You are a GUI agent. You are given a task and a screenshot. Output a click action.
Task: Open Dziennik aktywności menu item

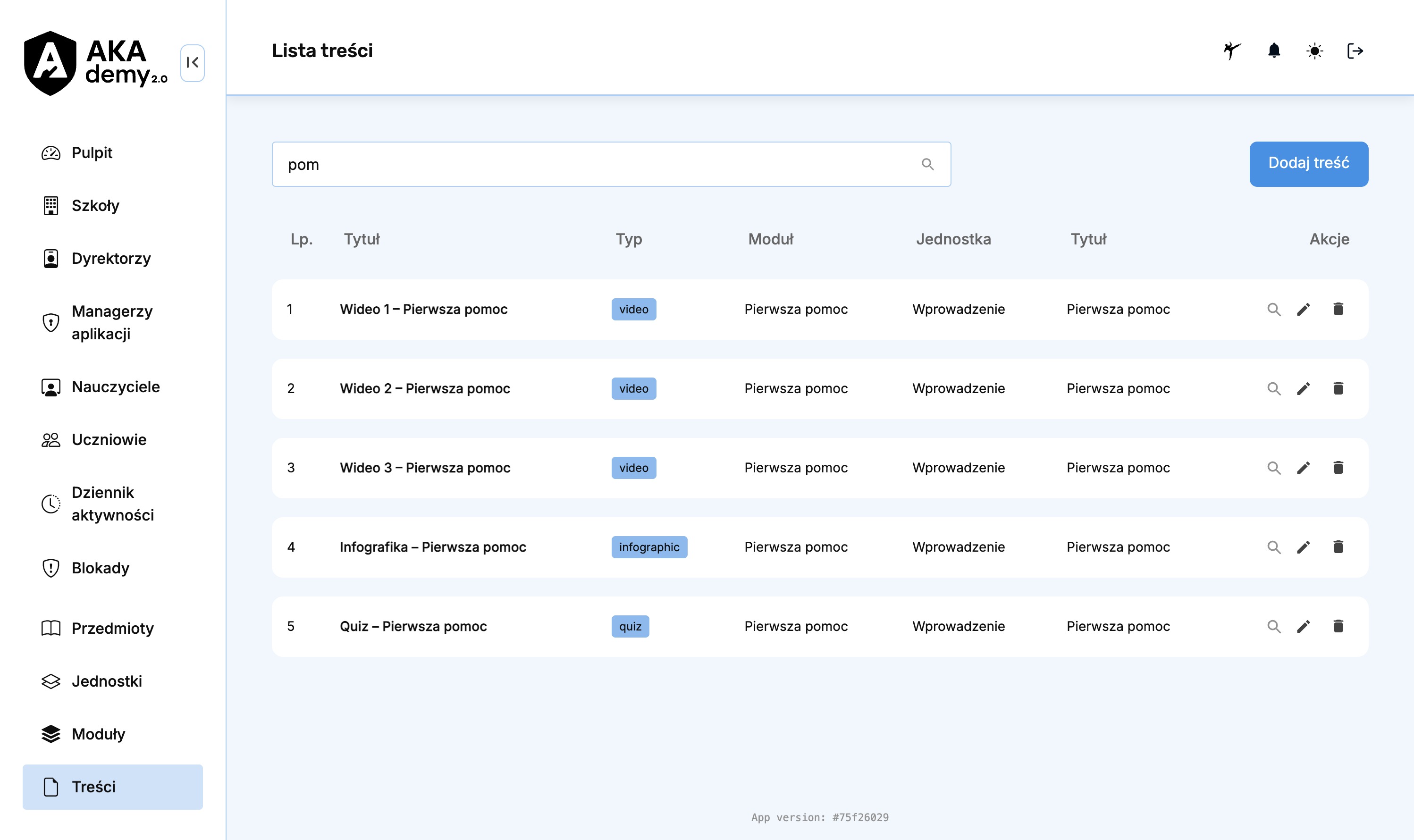pyautogui.click(x=112, y=504)
